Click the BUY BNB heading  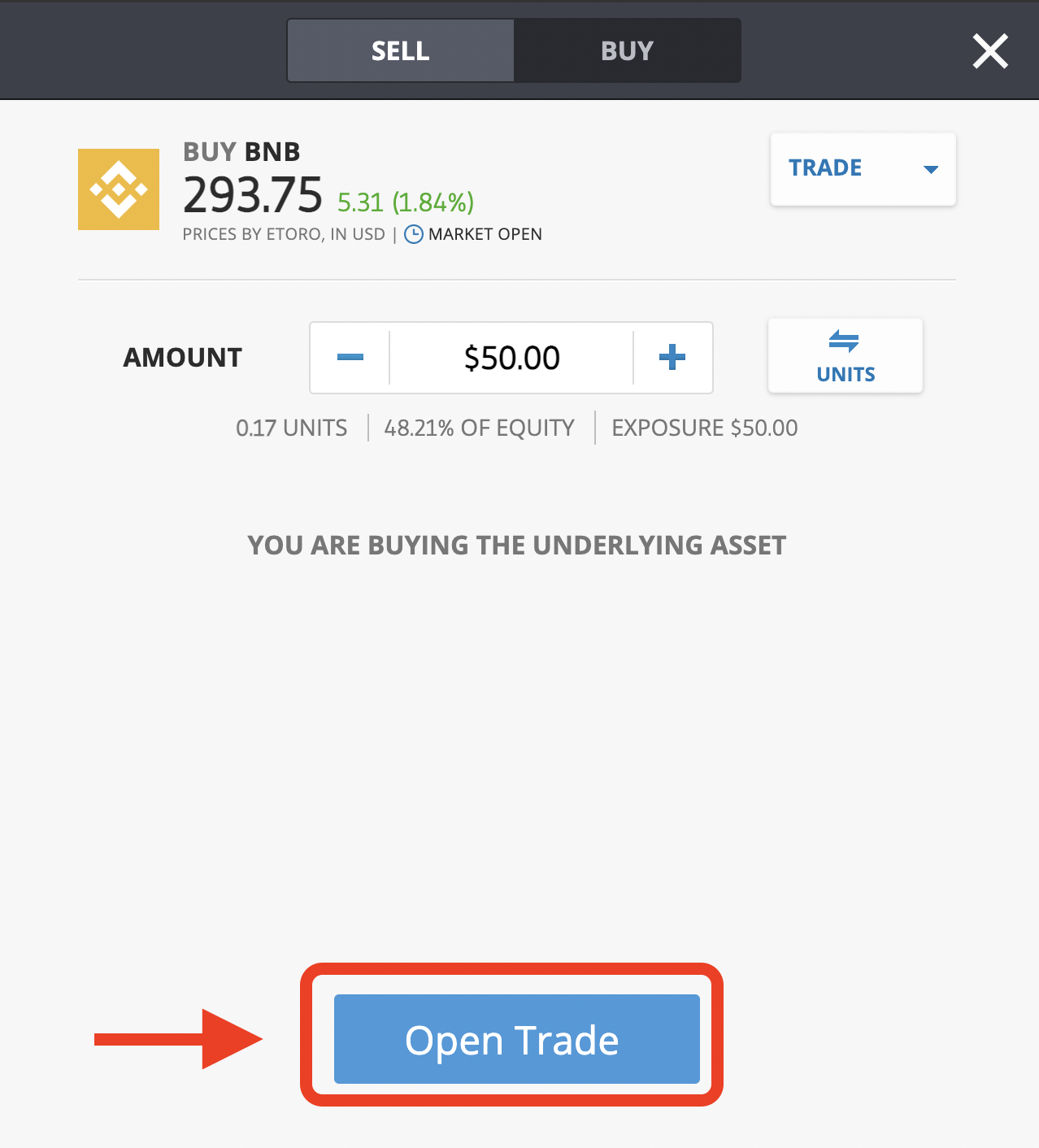click(241, 152)
